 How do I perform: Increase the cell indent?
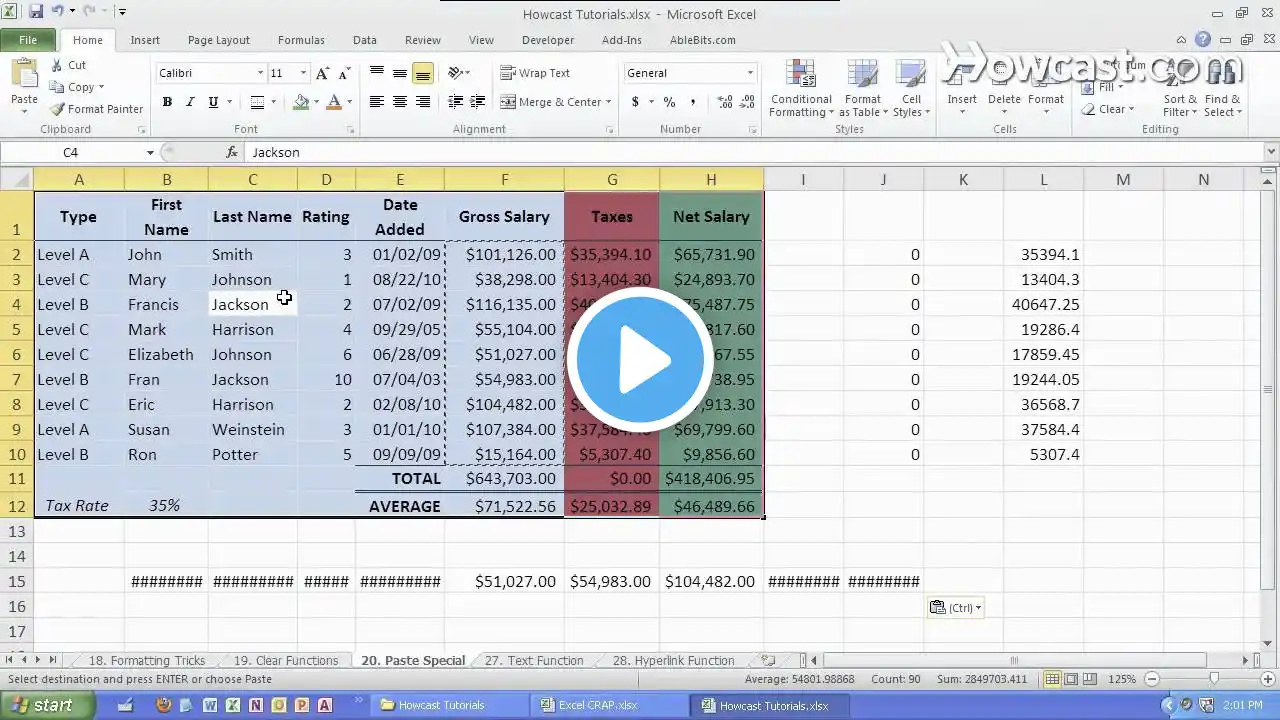pyautogui.click(x=478, y=102)
